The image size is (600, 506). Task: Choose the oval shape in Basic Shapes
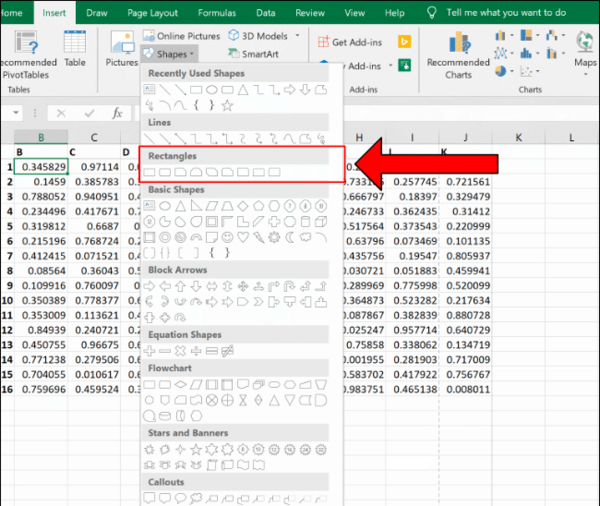coord(165,206)
